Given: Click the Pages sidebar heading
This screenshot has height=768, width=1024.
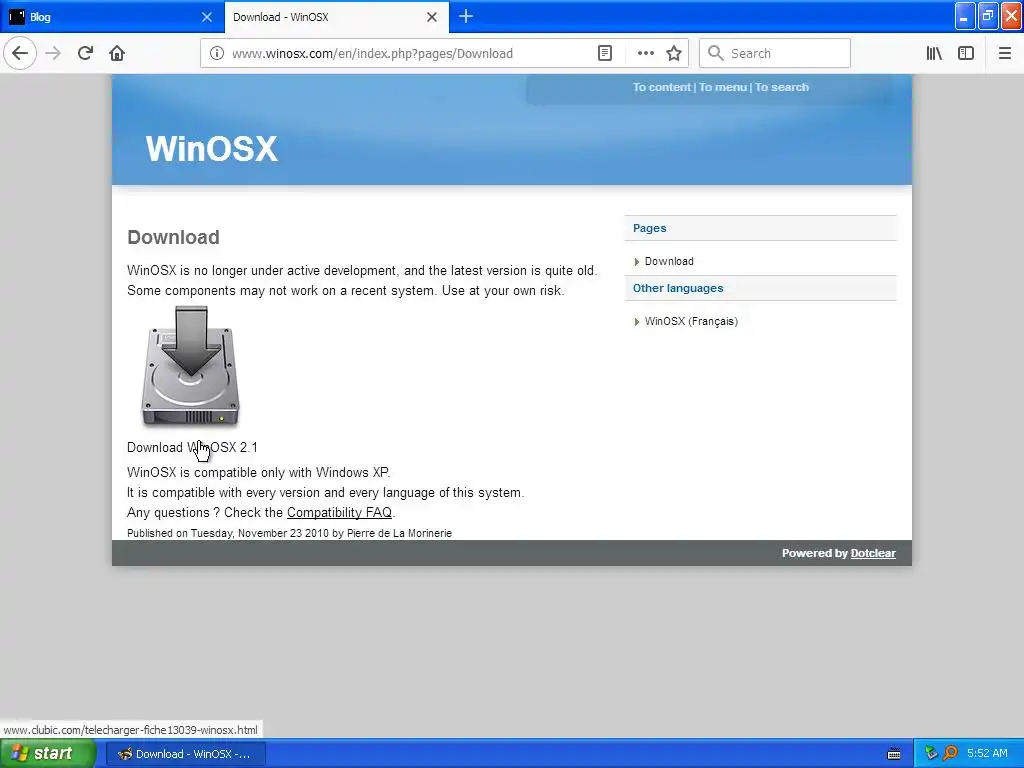Looking at the screenshot, I should pyautogui.click(x=649, y=228).
